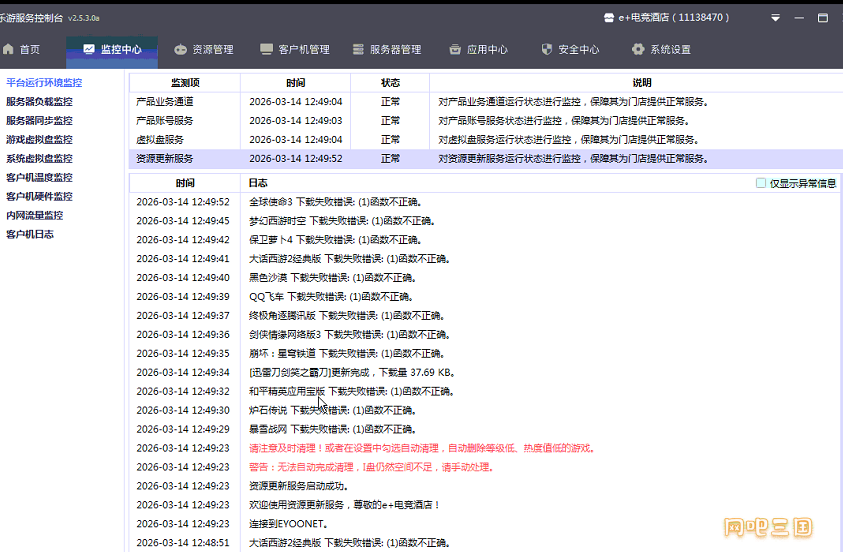This screenshot has width=843, height=552.
Task: Switch to 资源管理 tab
Action: tap(204, 49)
